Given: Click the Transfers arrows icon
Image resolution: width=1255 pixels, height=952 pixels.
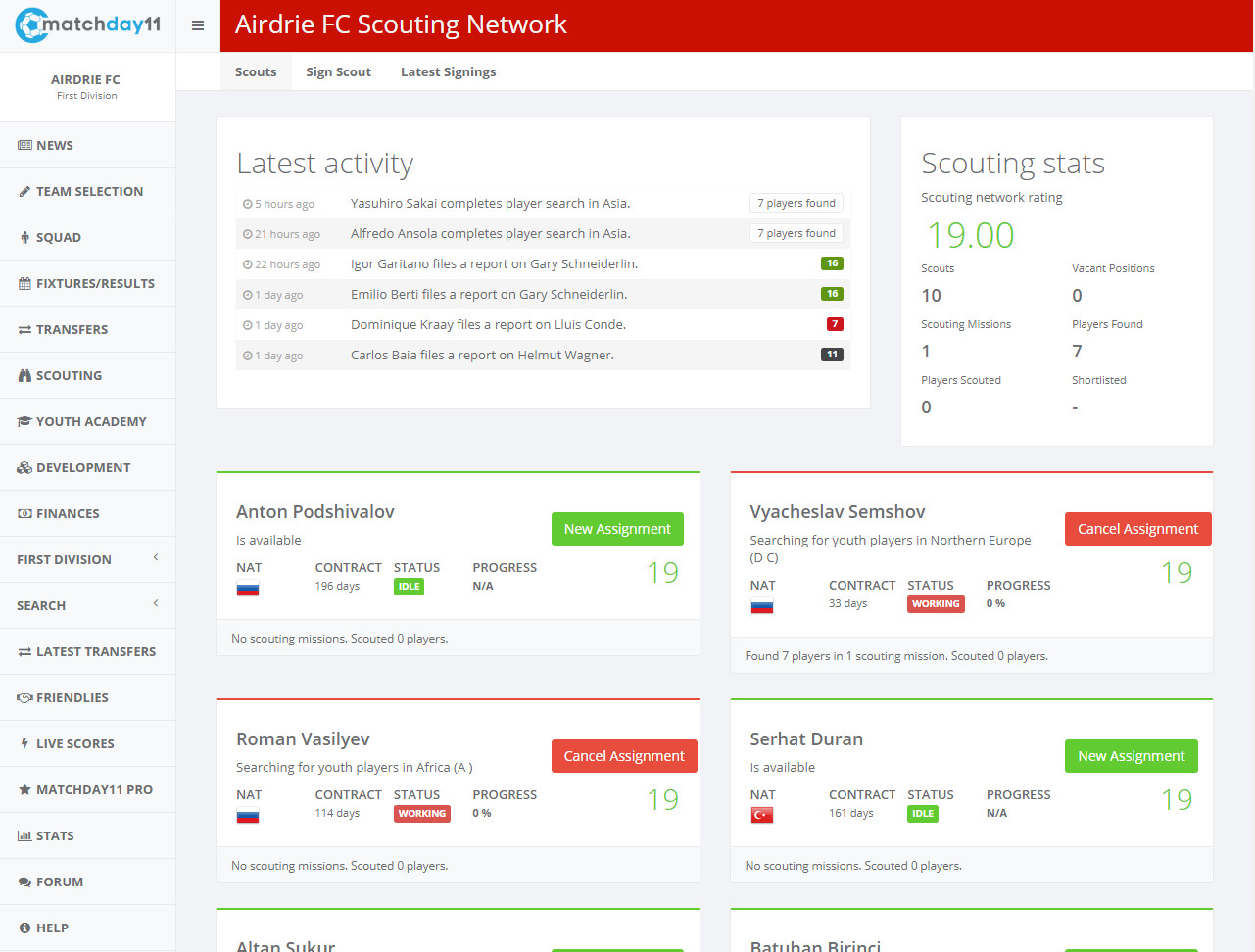Looking at the screenshot, I should [24, 329].
